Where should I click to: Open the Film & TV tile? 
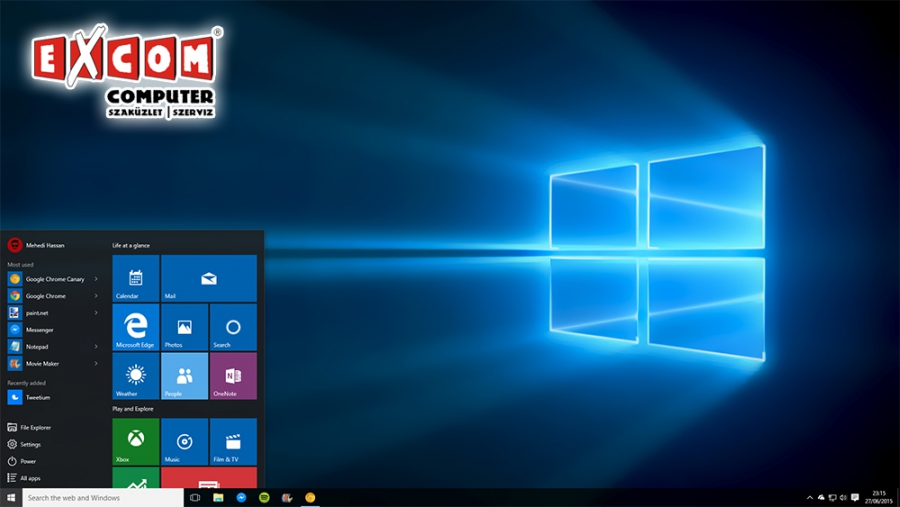click(233, 442)
